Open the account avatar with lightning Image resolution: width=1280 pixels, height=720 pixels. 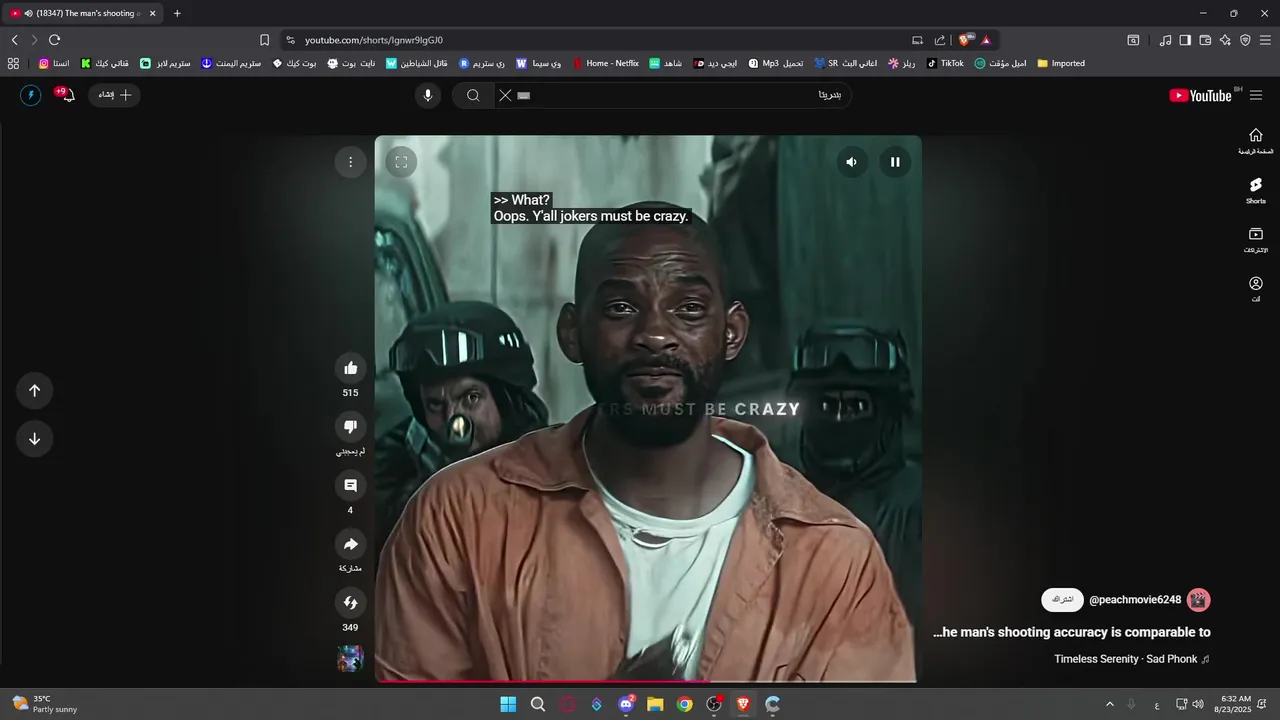31,95
